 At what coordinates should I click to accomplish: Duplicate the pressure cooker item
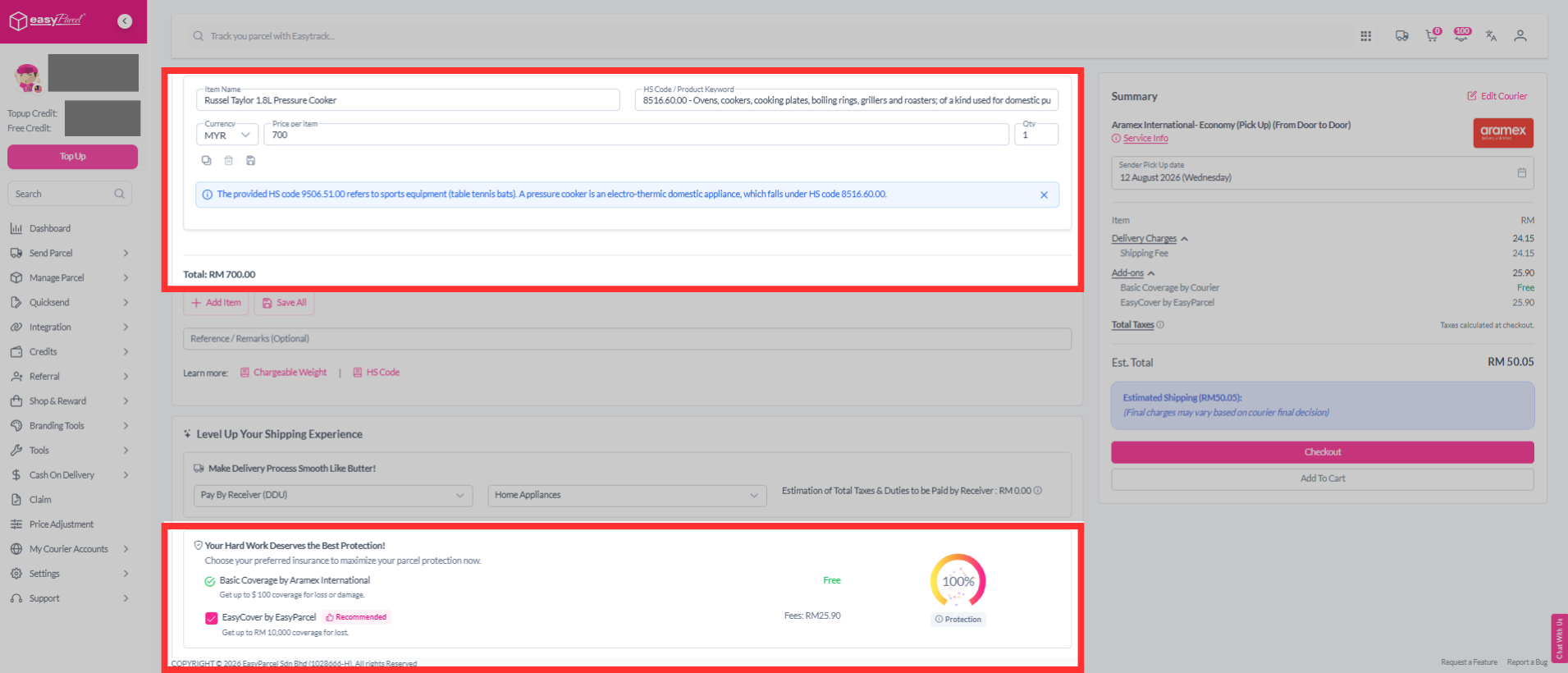point(206,161)
